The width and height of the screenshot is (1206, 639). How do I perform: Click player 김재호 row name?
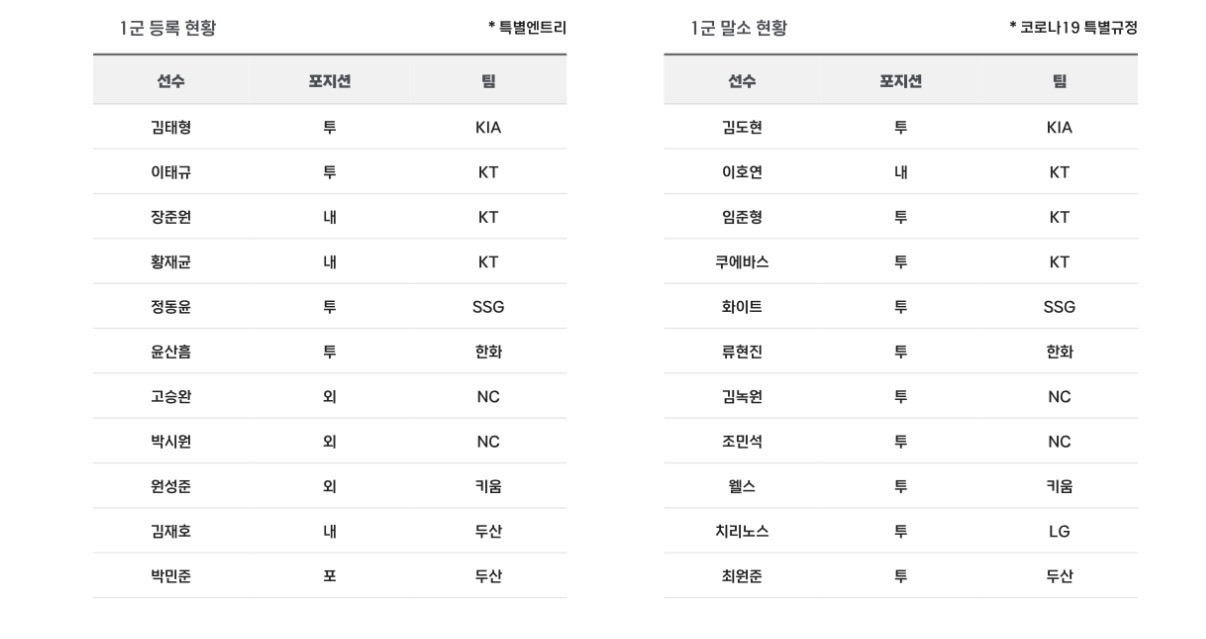point(170,531)
